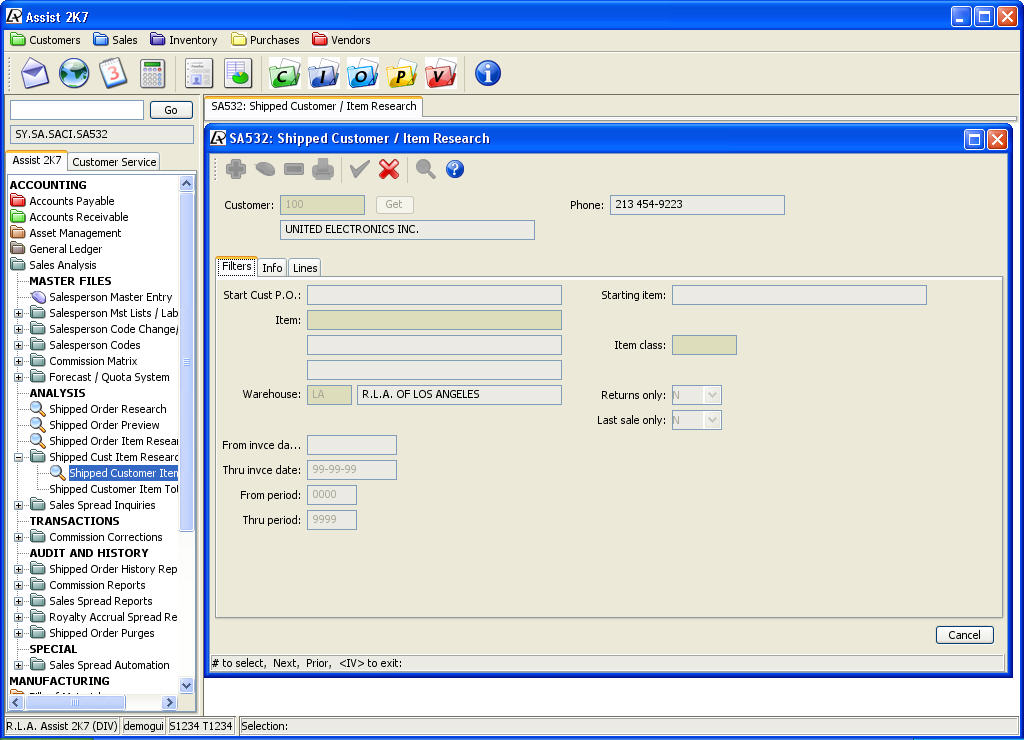Select Shipped Order Research in tree
Image resolution: width=1024 pixels, height=740 pixels.
click(107, 409)
